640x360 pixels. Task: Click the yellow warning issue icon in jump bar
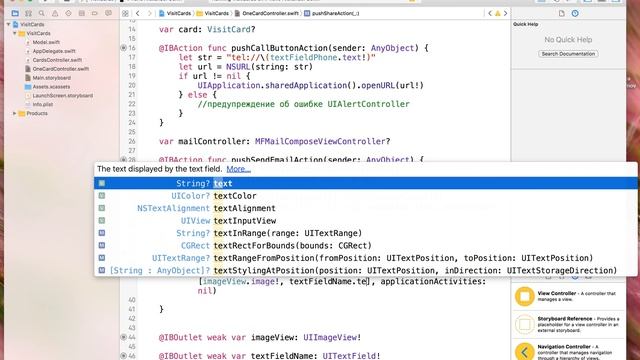(x=498, y=13)
